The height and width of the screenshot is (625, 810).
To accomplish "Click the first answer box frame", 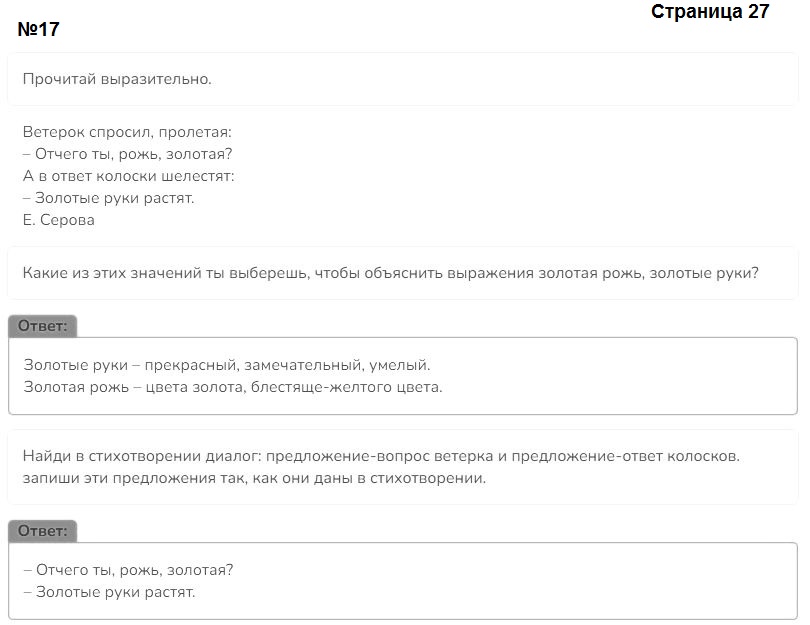I will pos(403,376).
